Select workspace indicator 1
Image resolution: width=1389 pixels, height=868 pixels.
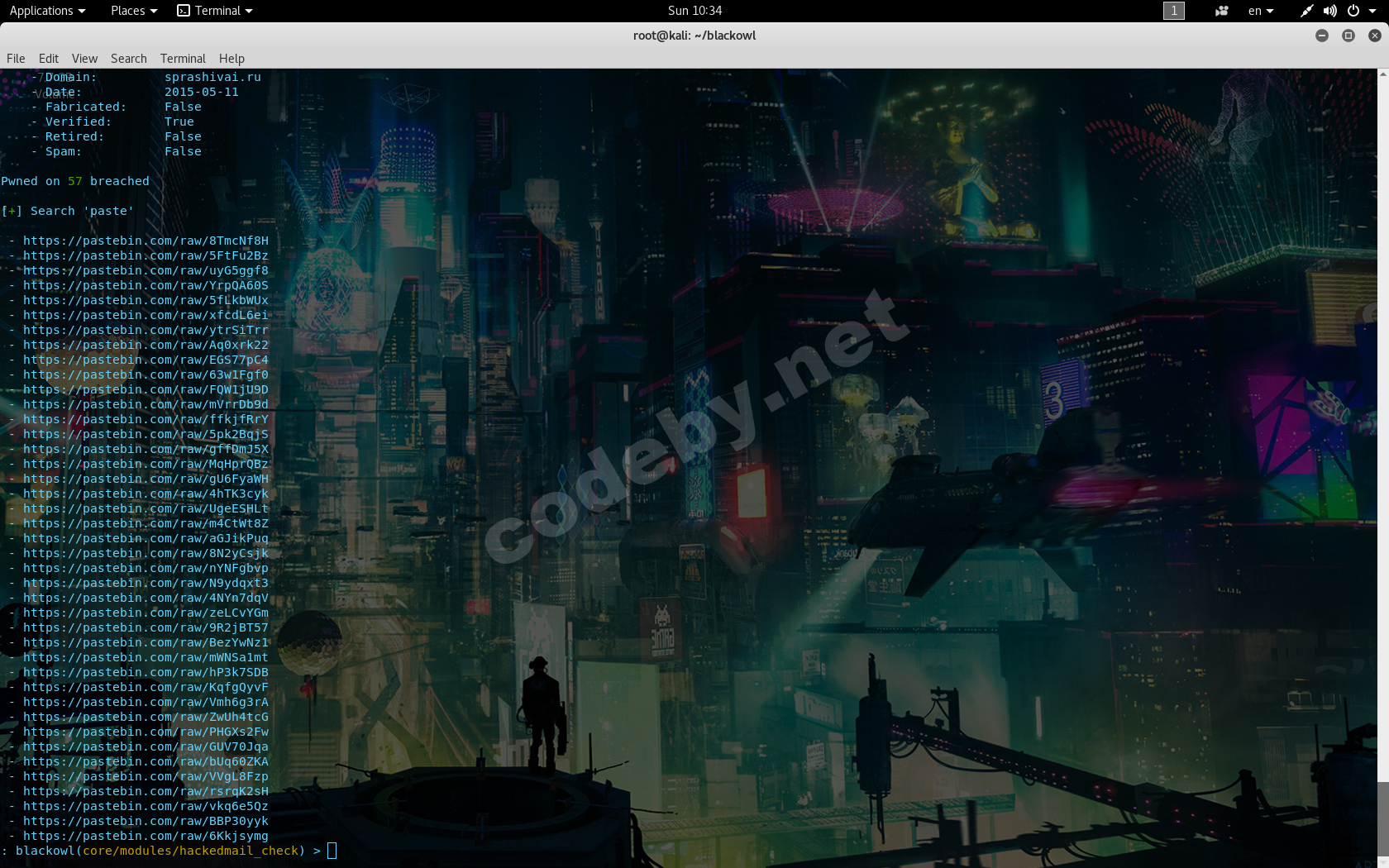pyautogui.click(x=1173, y=11)
